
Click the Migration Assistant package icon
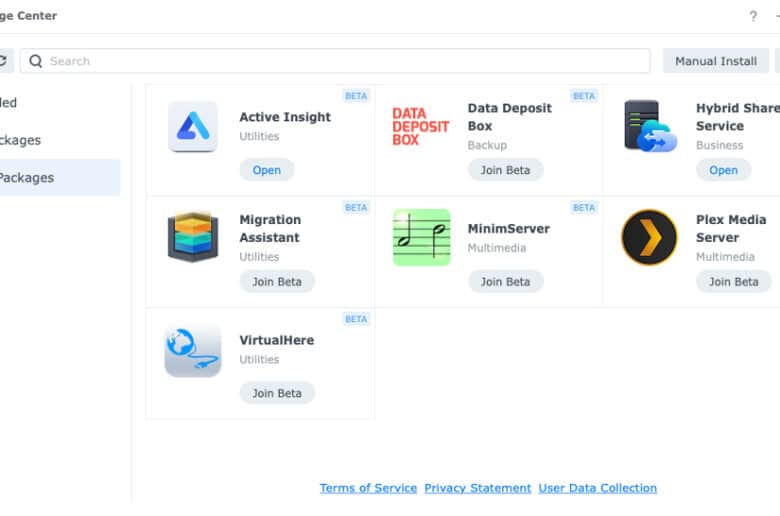point(193,237)
